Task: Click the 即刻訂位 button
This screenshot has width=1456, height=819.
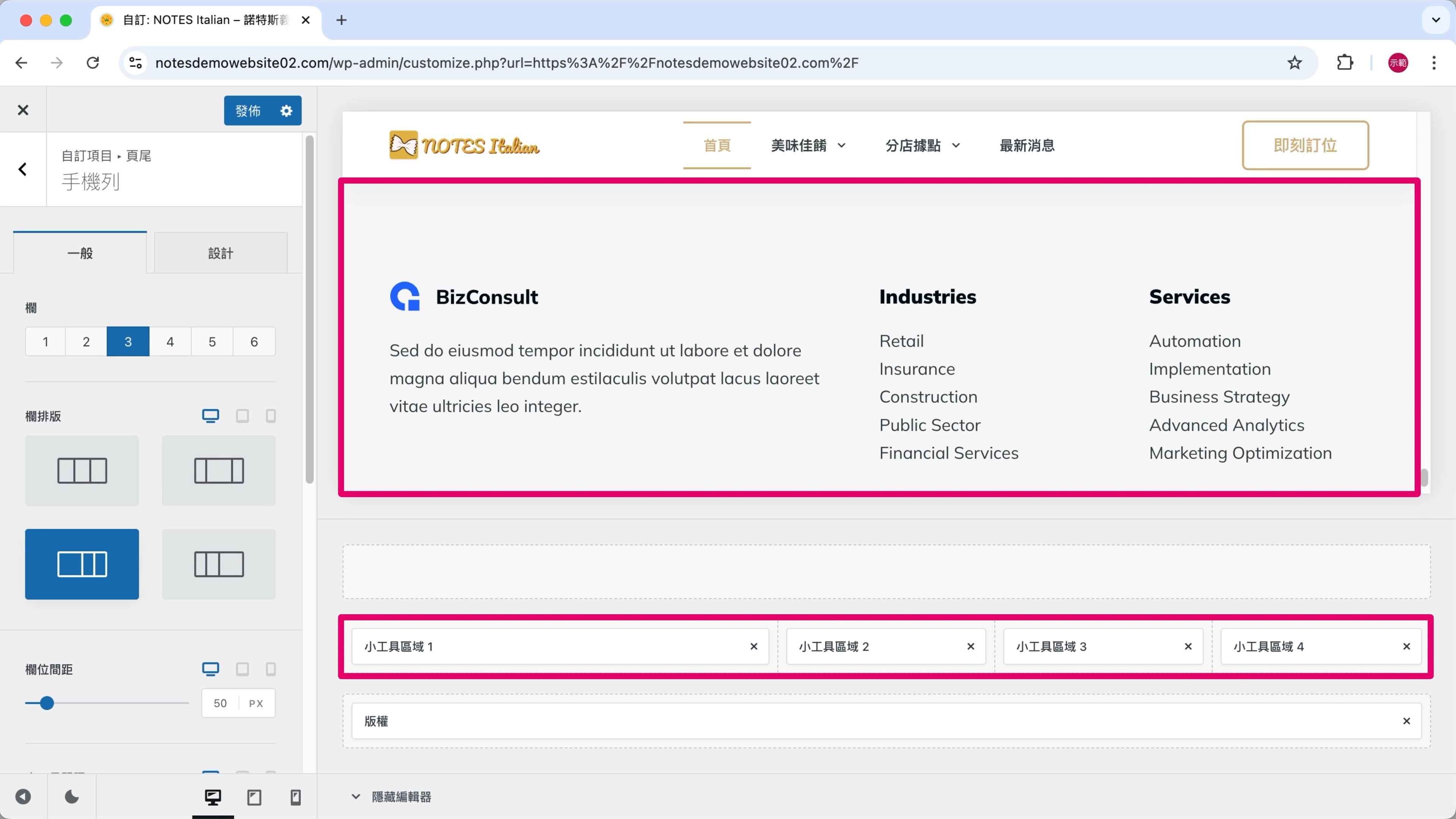Action: (x=1305, y=145)
